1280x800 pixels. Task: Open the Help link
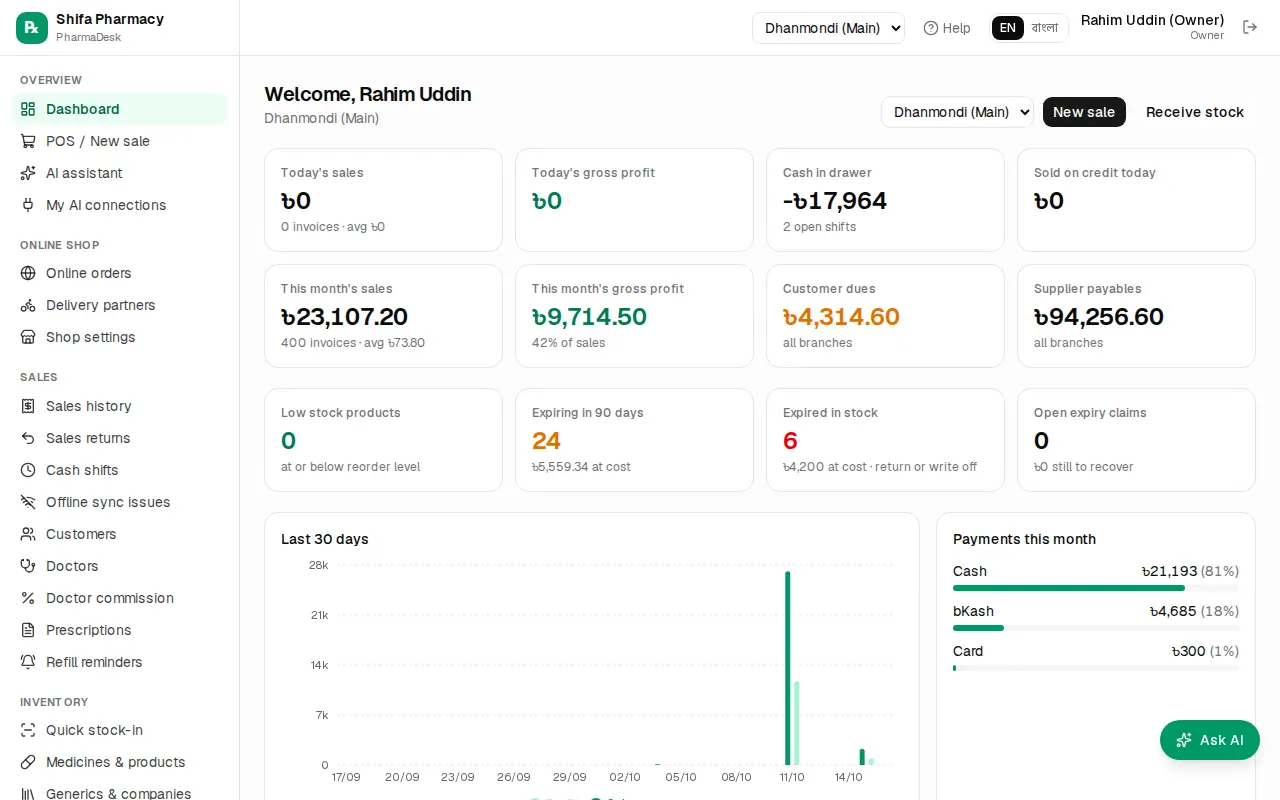click(947, 28)
